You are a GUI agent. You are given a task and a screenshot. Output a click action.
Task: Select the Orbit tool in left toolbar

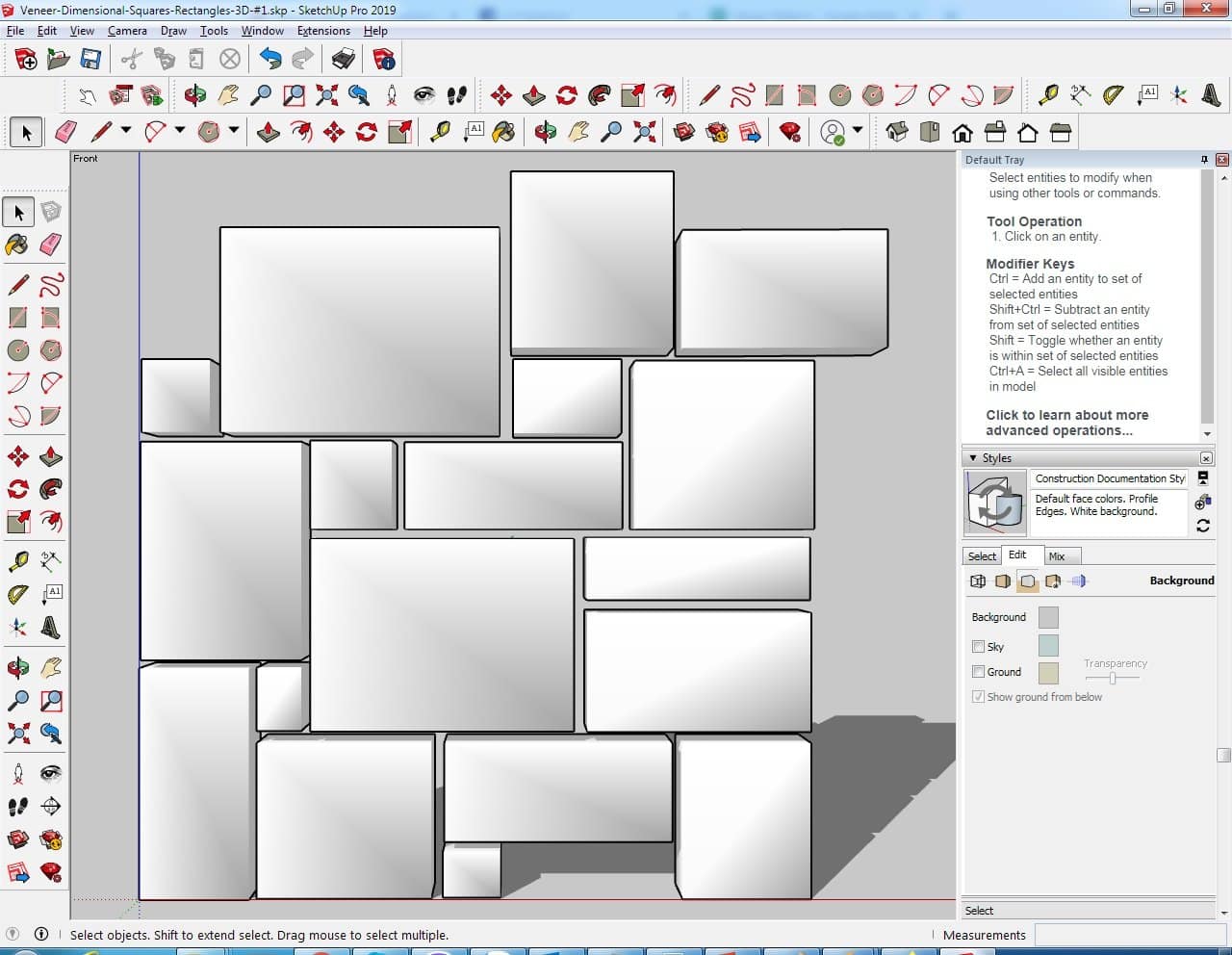coord(17,667)
